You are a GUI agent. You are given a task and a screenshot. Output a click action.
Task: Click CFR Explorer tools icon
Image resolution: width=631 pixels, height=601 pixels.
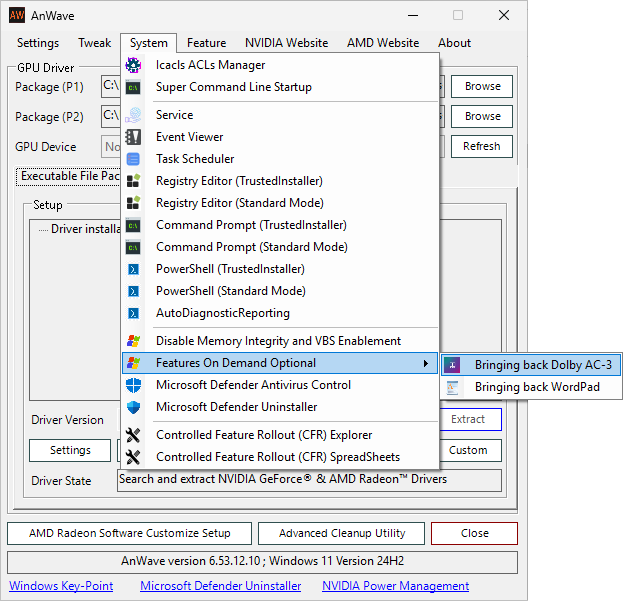[x=133, y=435]
